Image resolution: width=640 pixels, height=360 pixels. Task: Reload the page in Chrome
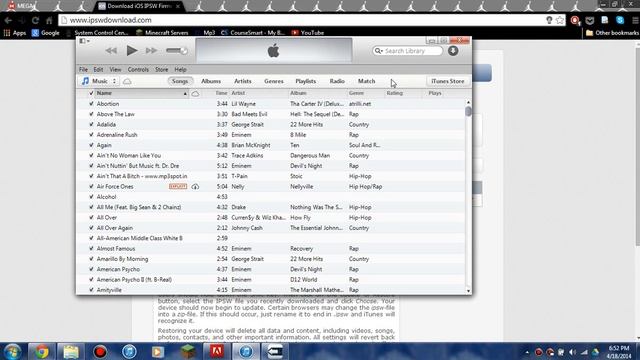35,20
